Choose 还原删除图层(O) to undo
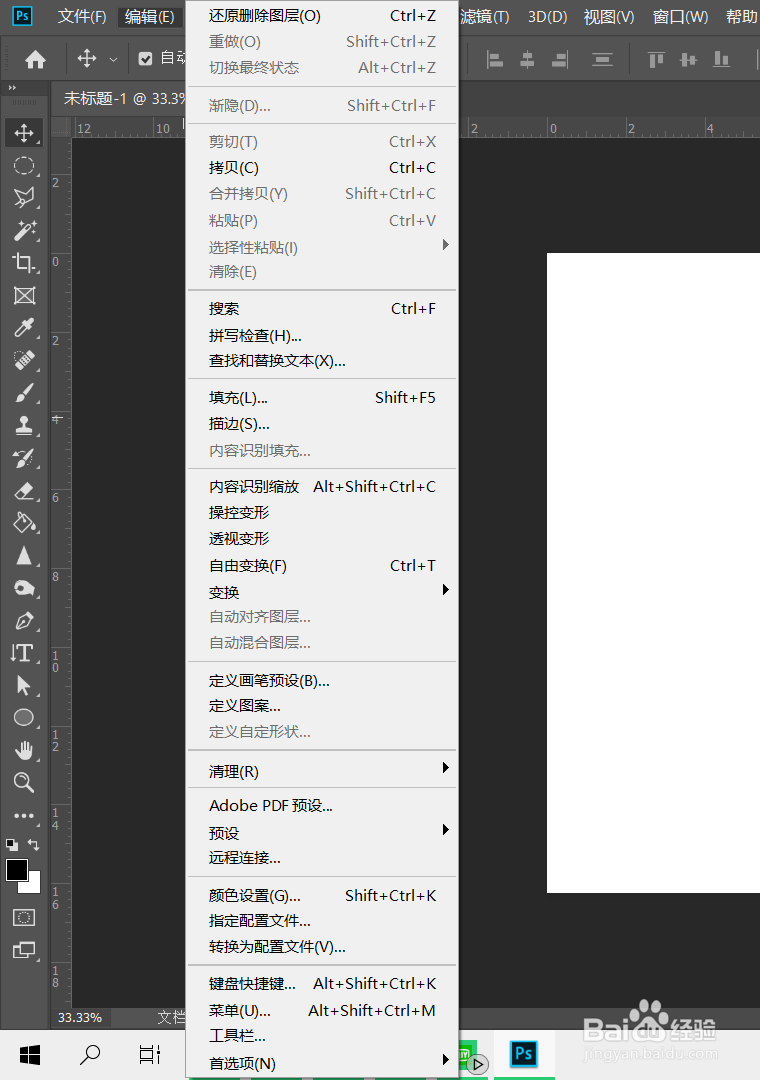This screenshot has width=760, height=1080. (x=322, y=16)
